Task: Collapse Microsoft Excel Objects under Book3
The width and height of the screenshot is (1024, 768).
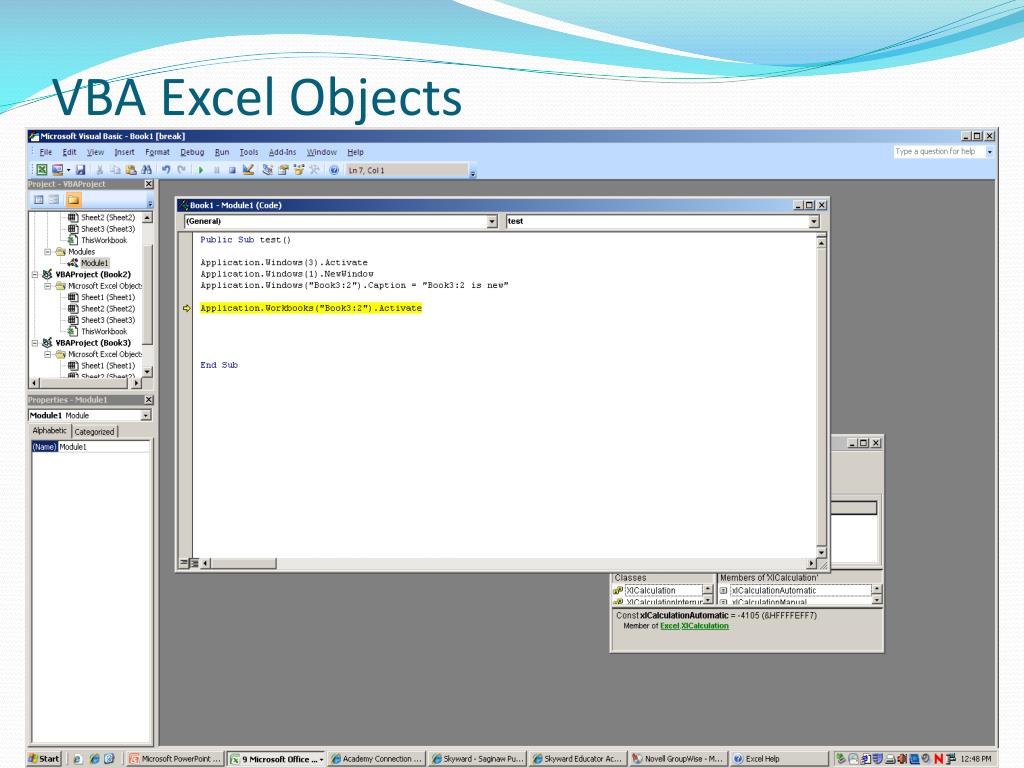Action: [48, 355]
